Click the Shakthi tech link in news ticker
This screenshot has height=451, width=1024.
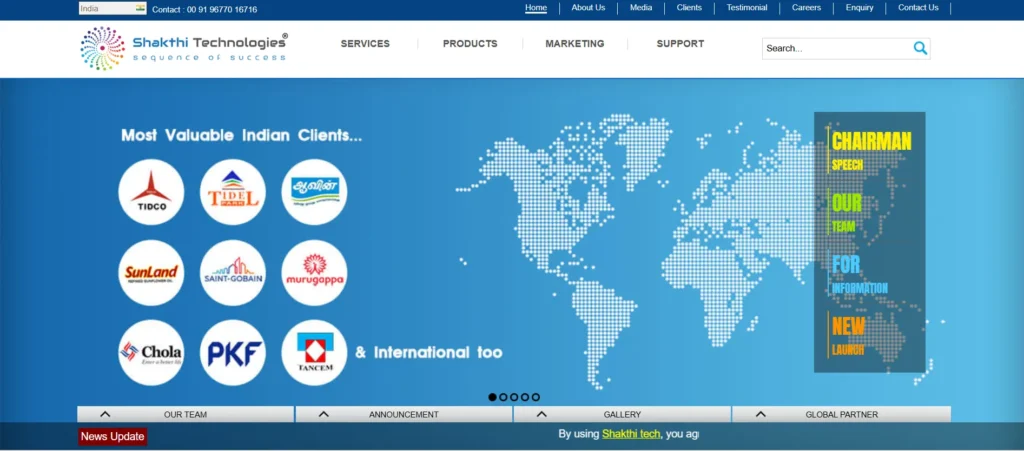(x=631, y=434)
